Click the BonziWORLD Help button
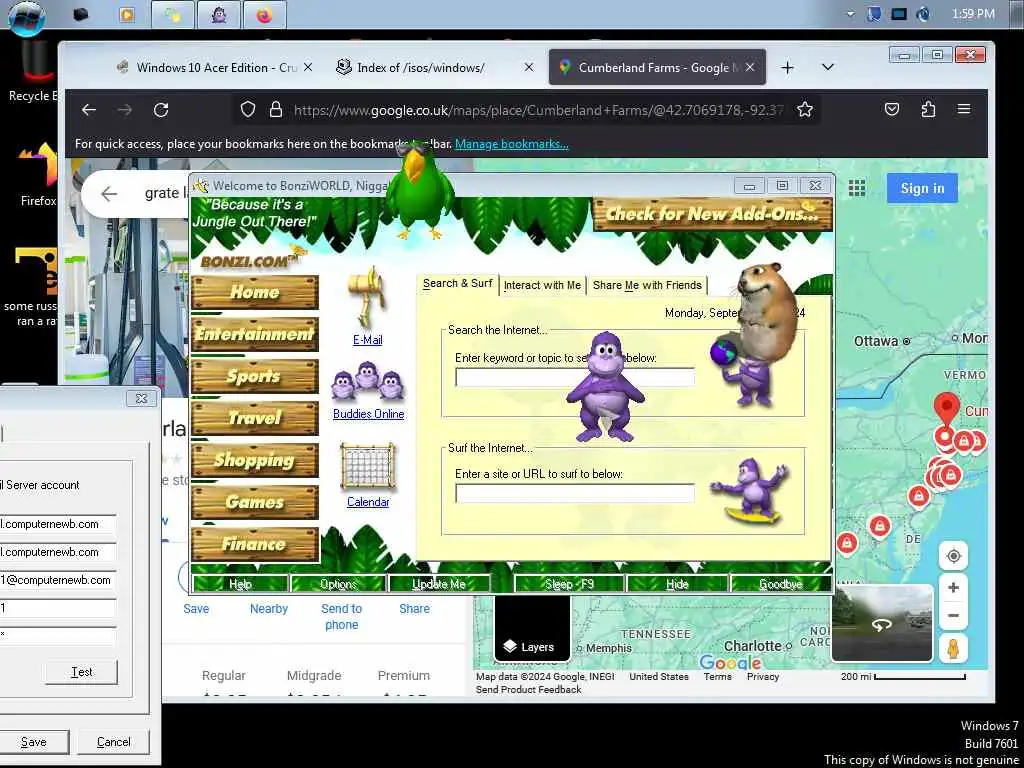This screenshot has height=768, width=1024. (x=240, y=584)
